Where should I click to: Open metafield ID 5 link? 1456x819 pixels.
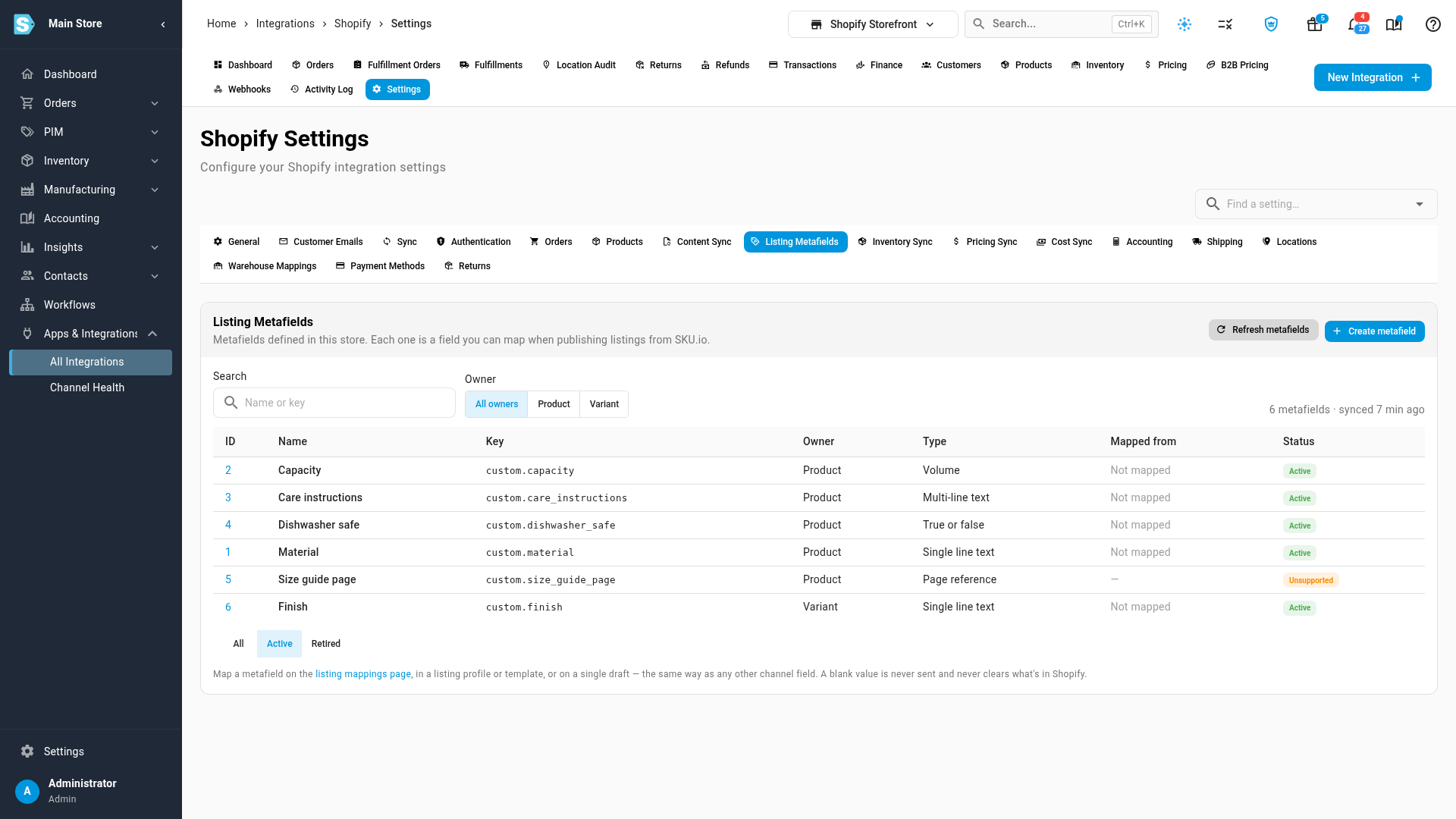[228, 579]
